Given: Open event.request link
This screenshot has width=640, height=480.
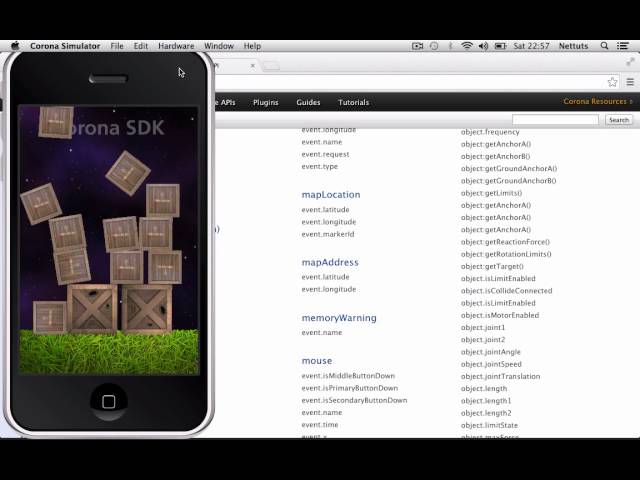Looking at the screenshot, I should 325,154.
